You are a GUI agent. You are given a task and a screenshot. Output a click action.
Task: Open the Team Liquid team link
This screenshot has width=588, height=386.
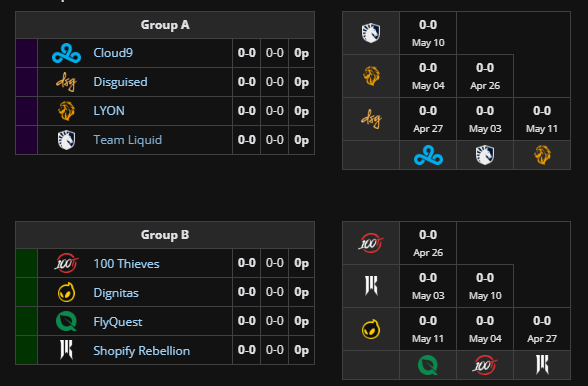(128, 140)
